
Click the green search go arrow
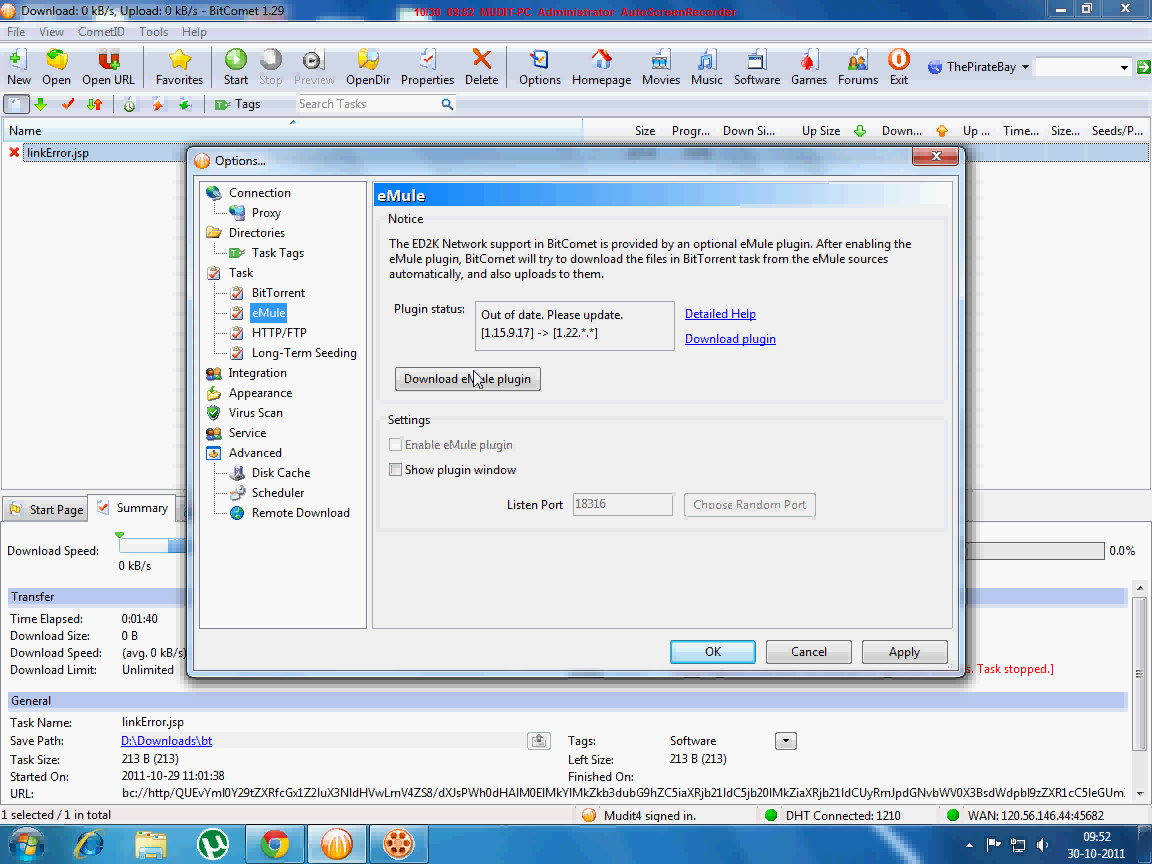pos(1143,67)
